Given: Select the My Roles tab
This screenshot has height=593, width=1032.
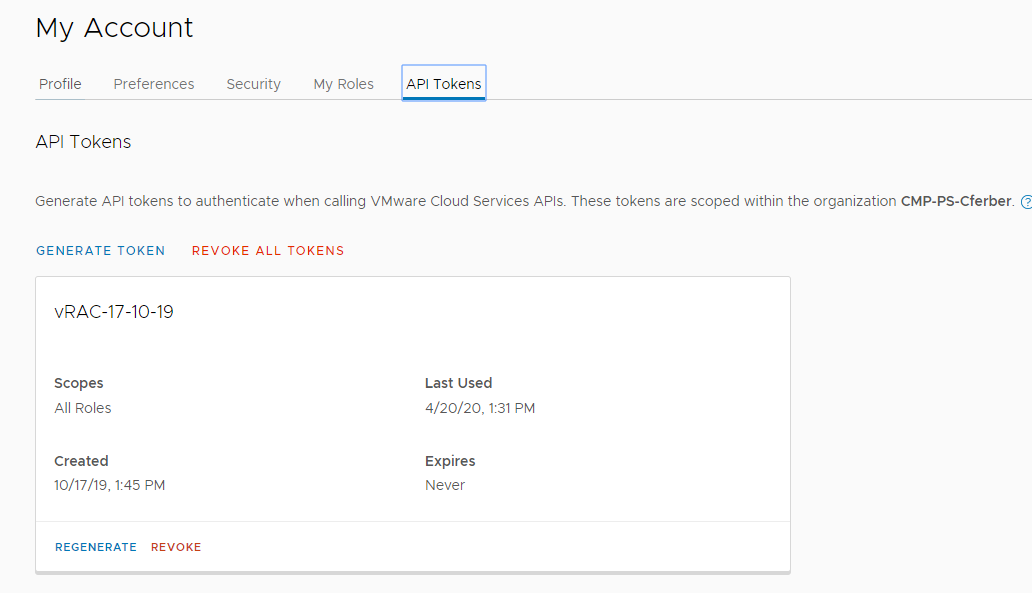Looking at the screenshot, I should pyautogui.click(x=343, y=84).
